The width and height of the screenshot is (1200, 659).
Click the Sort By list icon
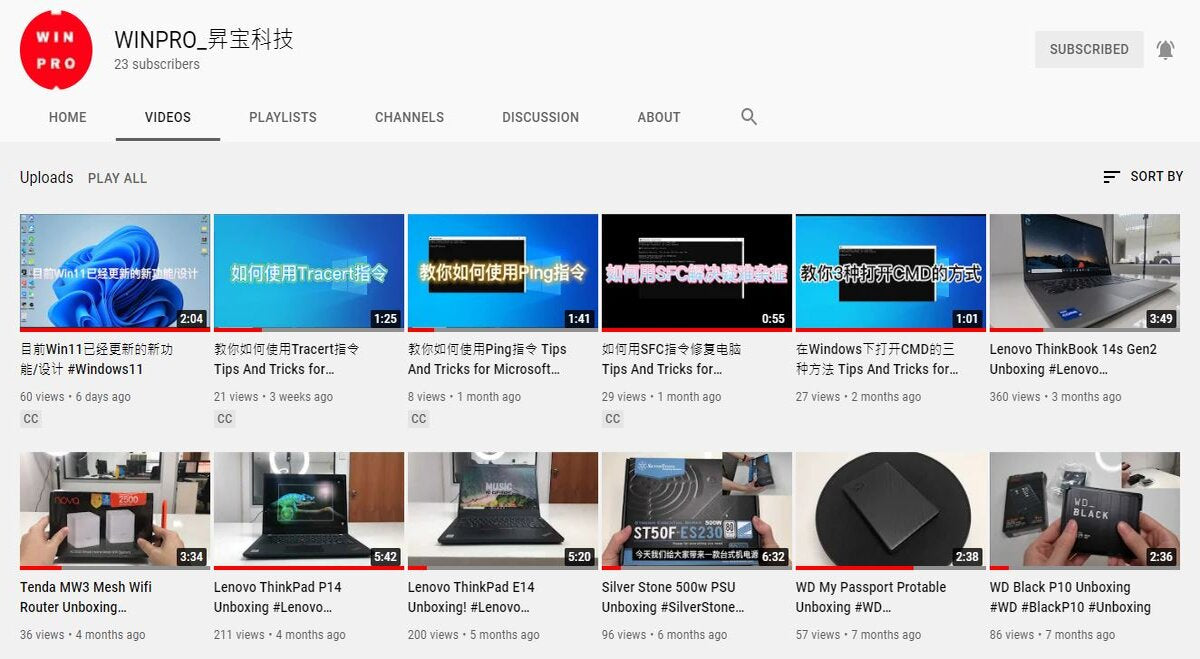point(1111,177)
